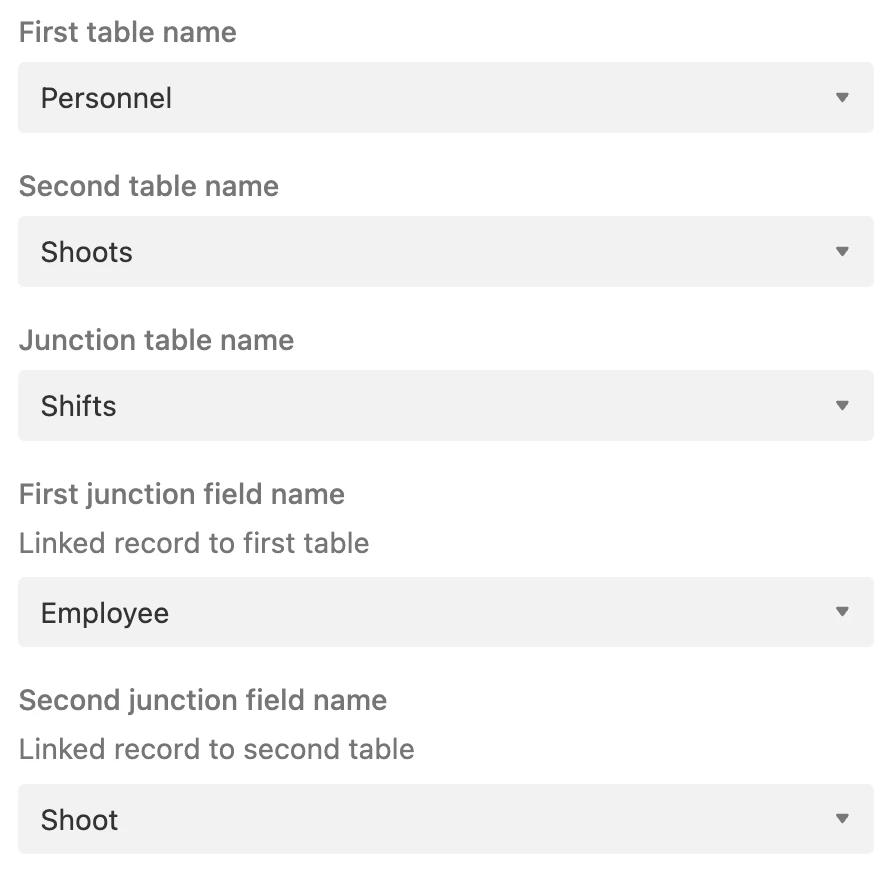Open the First table name dropdown
This screenshot has height=887, width=896.
point(445,98)
